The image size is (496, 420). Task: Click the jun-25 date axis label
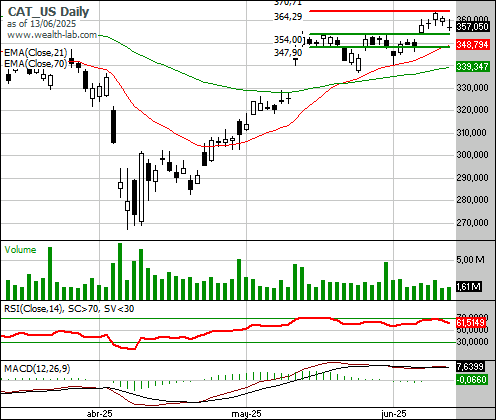click(x=394, y=414)
